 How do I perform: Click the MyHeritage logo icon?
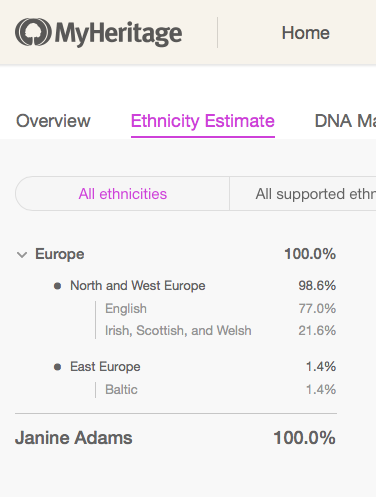pyautogui.click(x=33, y=32)
